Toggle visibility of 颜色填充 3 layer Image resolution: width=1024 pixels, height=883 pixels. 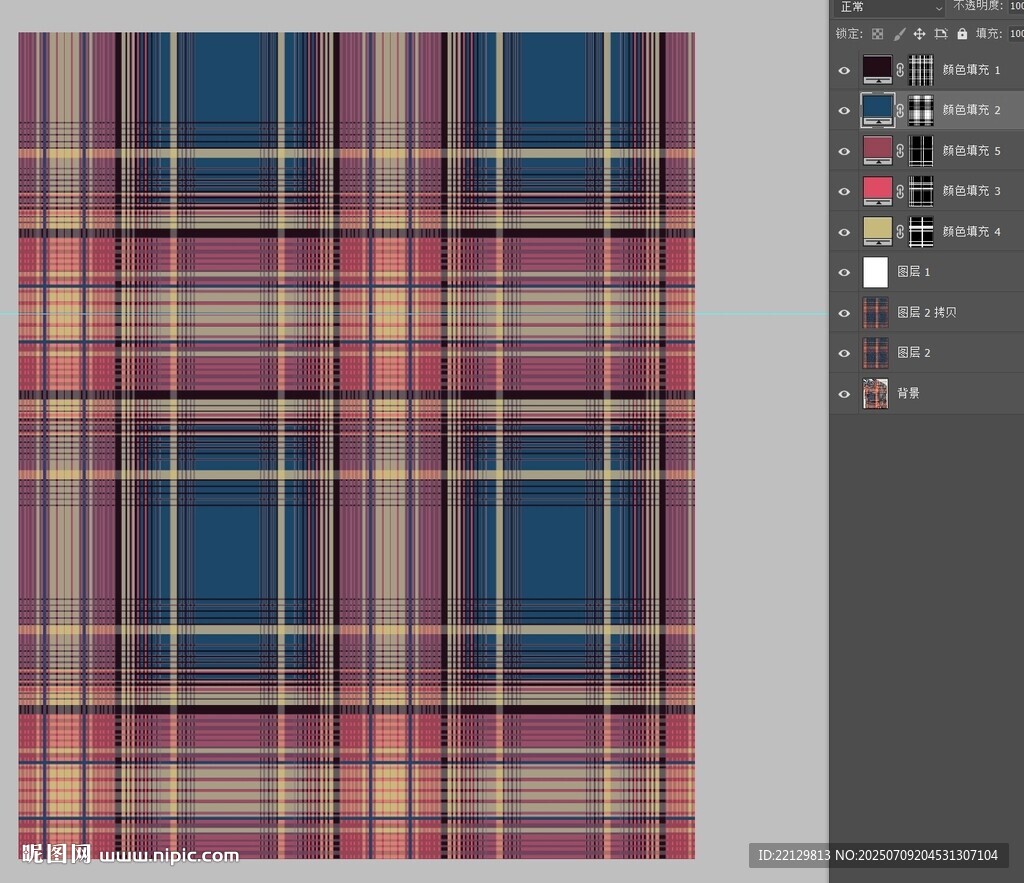[844, 192]
